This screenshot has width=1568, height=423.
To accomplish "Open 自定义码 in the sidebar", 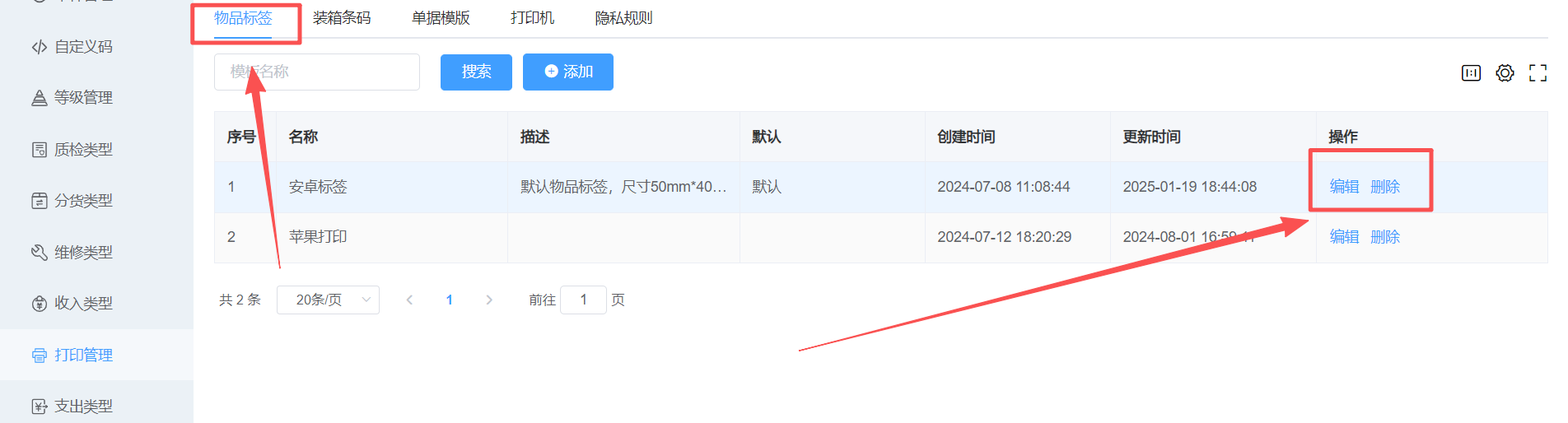I will pos(82,47).
